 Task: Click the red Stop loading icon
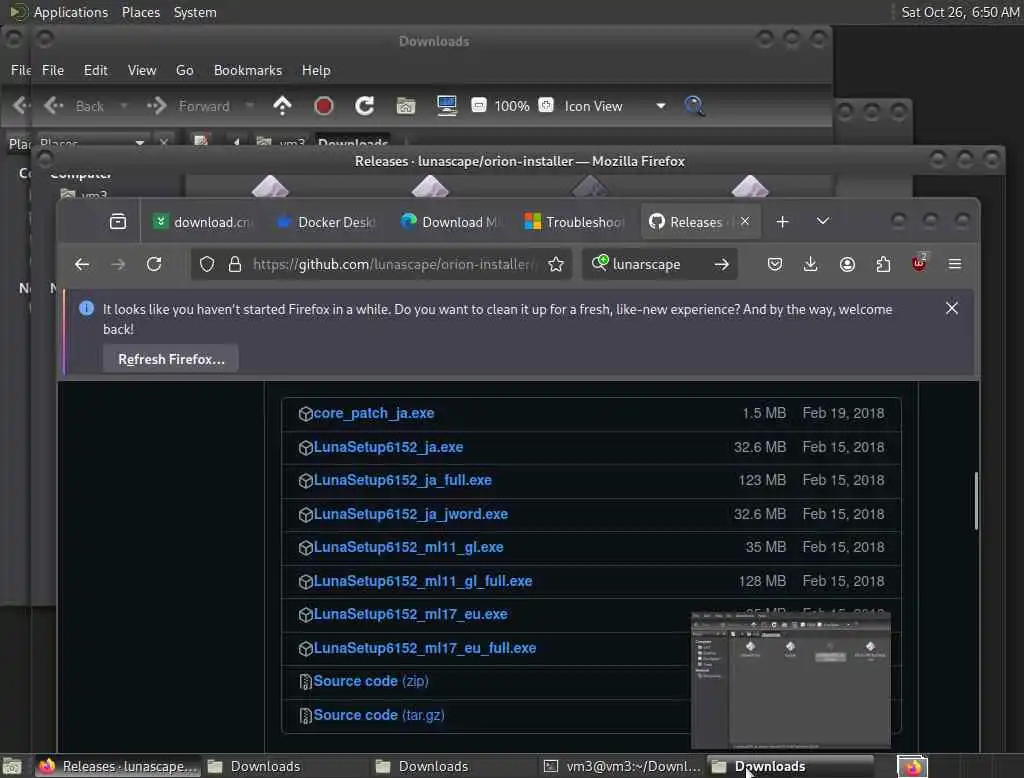(x=323, y=106)
